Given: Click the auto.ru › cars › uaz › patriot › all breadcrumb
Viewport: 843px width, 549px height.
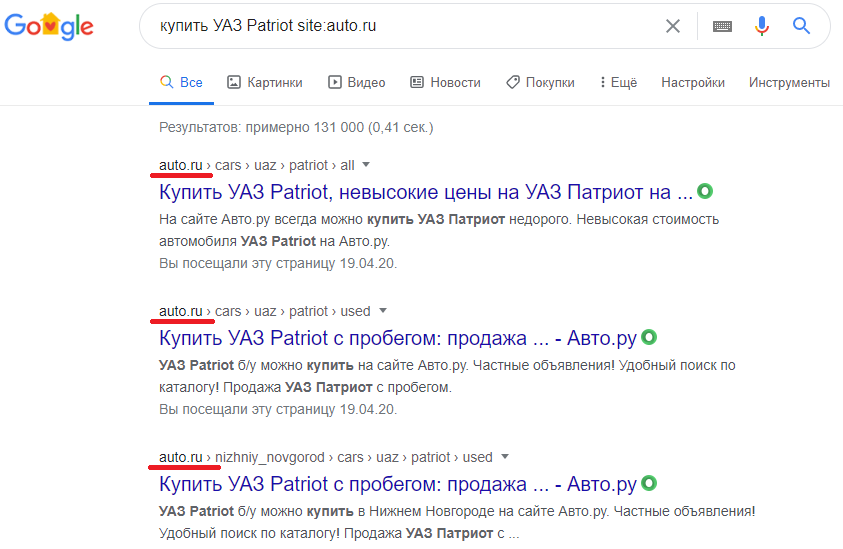Looking at the screenshot, I should 256,165.
